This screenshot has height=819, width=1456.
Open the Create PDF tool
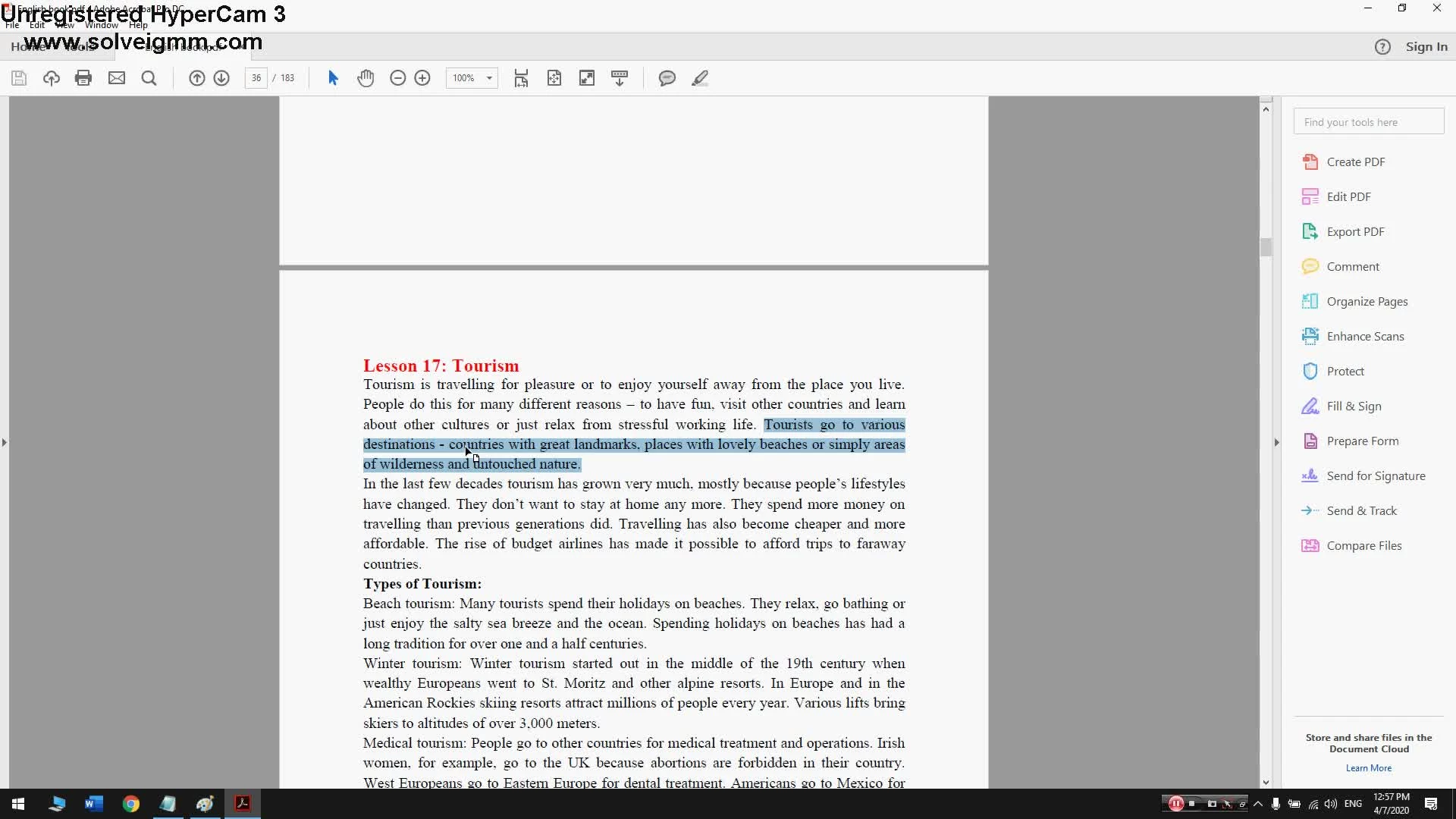[1344, 162]
